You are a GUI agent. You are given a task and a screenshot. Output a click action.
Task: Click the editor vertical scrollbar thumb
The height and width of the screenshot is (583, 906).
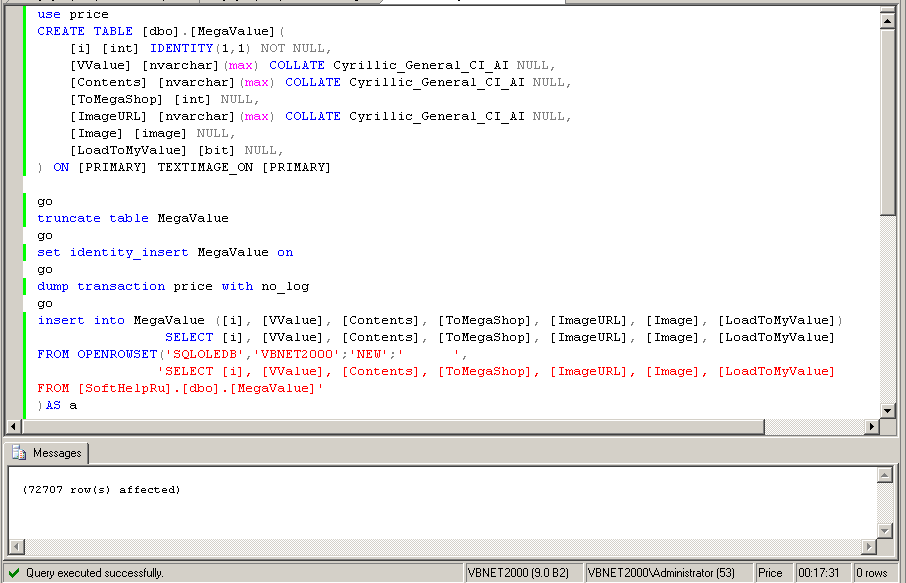point(888,121)
